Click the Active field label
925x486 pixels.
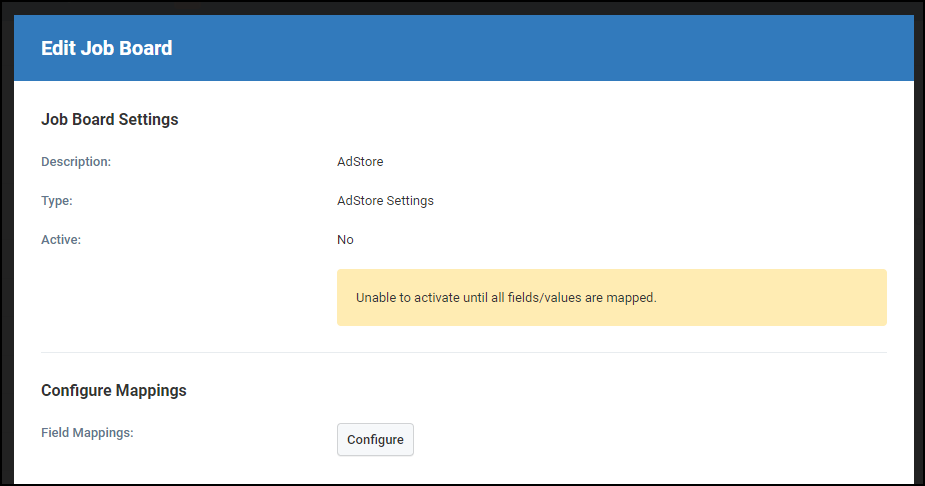tap(61, 239)
